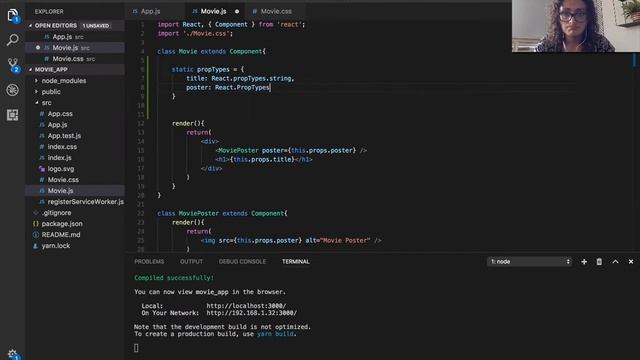Open the DEBUG CONSOLE panel tab
The image size is (640, 360).
click(242, 262)
